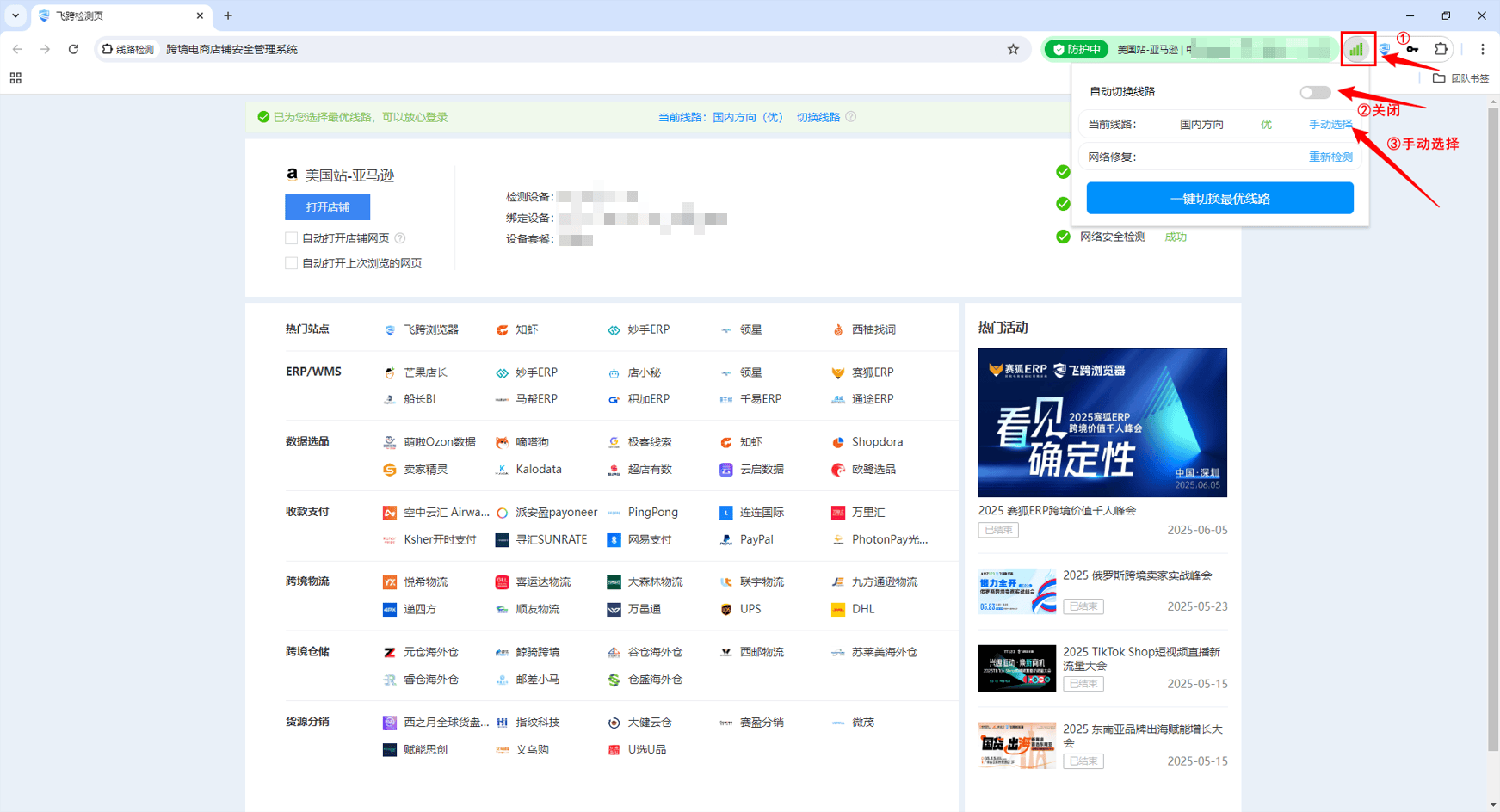
Task: Toggle the 自动切换线路 switch
Action: coord(1314,92)
